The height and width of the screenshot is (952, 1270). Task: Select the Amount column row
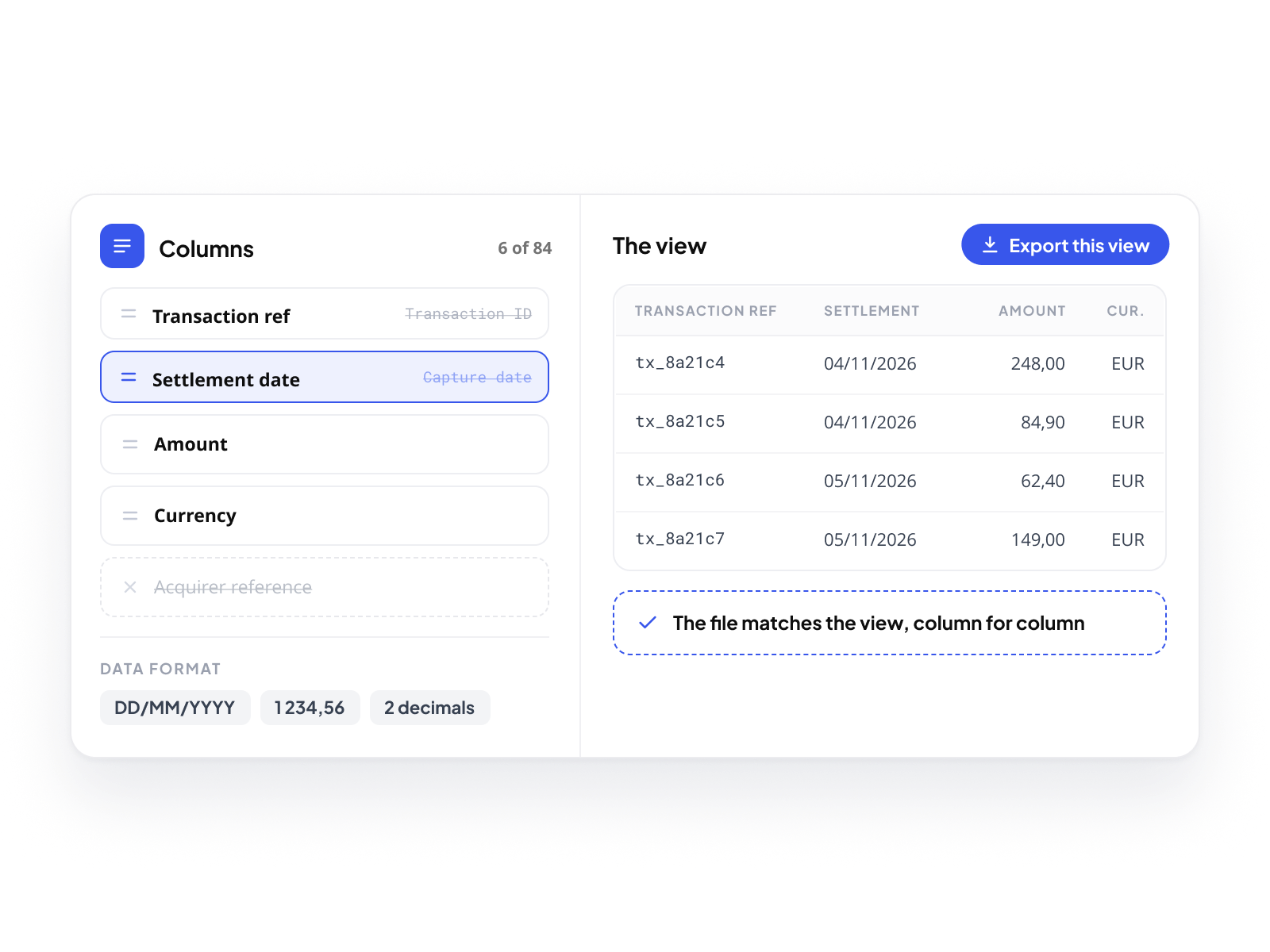click(325, 444)
